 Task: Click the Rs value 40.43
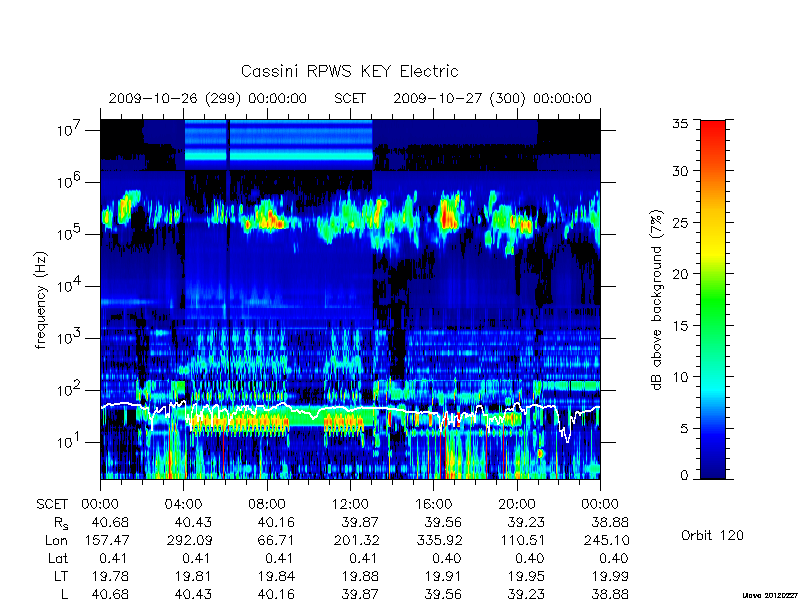click(193, 522)
